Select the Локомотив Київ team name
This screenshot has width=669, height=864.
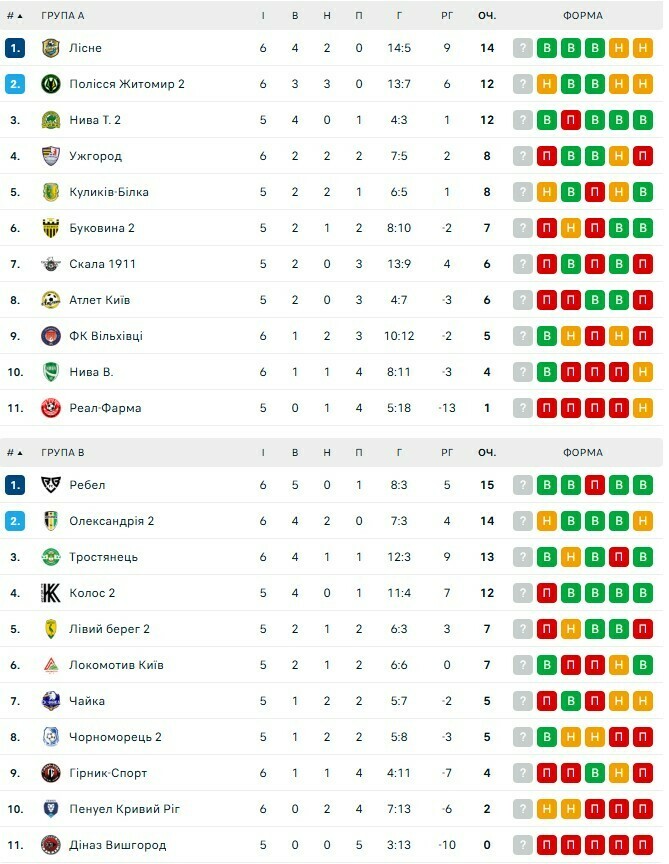[116, 665]
